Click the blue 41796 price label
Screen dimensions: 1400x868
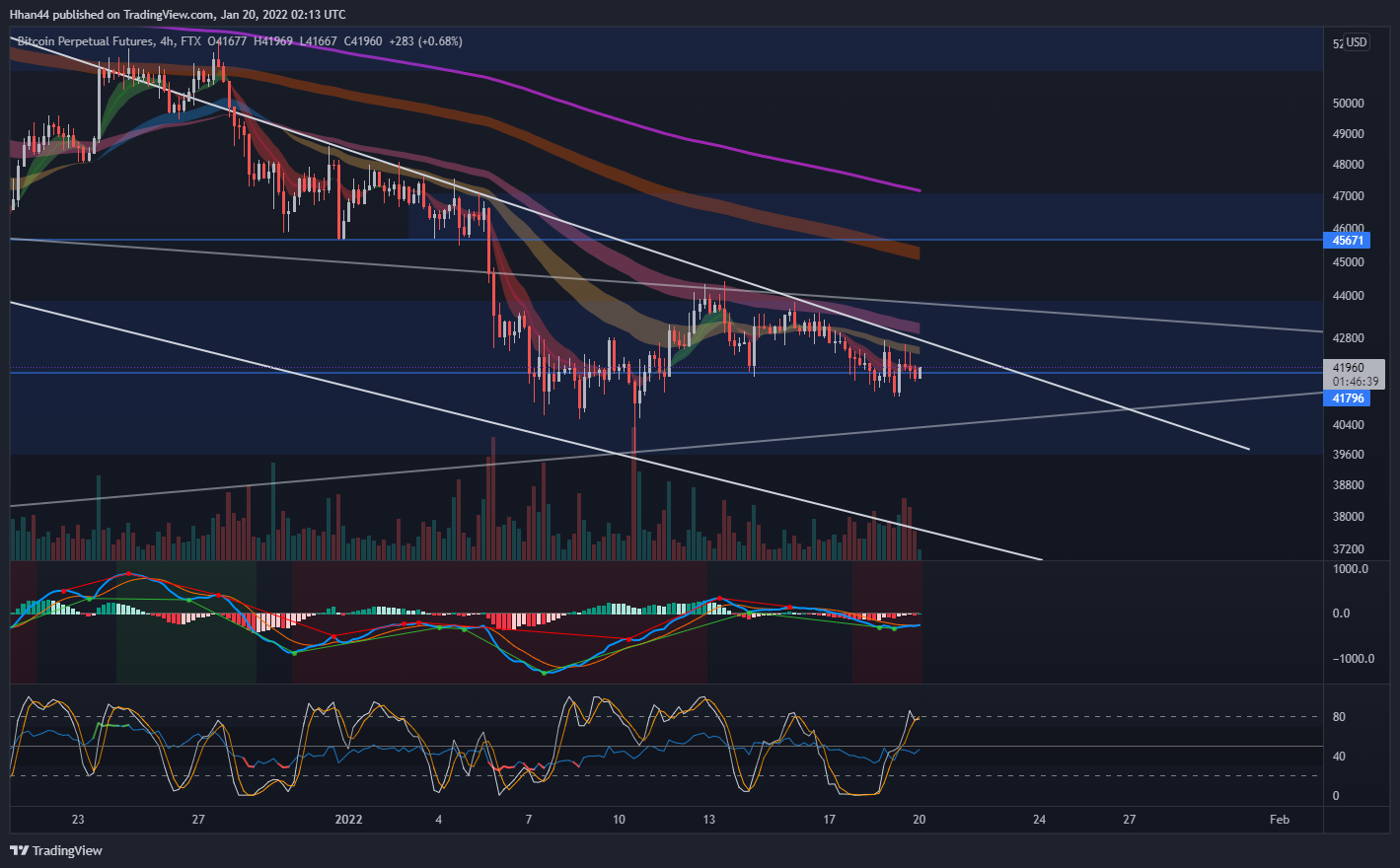pos(1347,398)
